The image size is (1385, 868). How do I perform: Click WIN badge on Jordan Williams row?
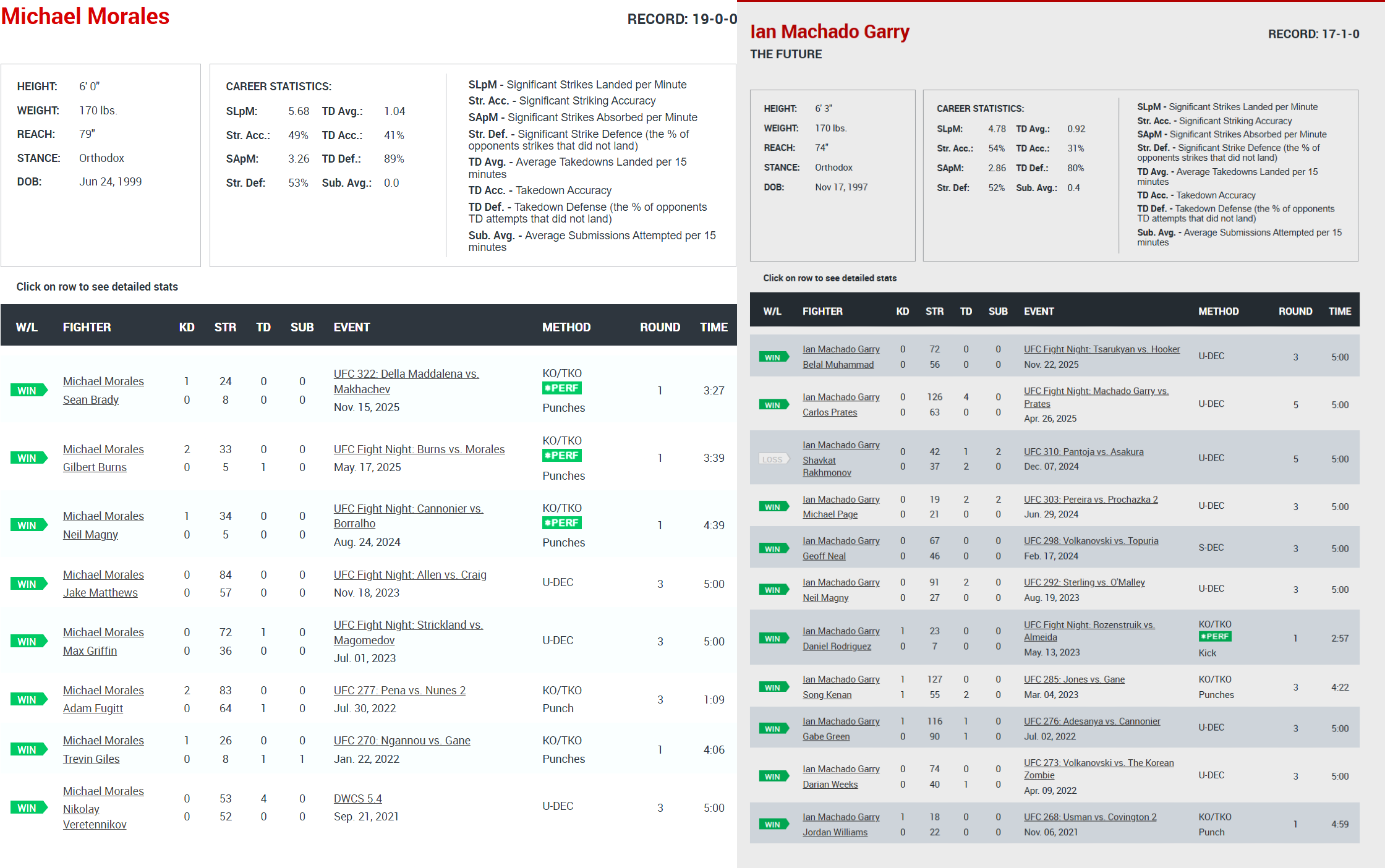pyautogui.click(x=773, y=825)
